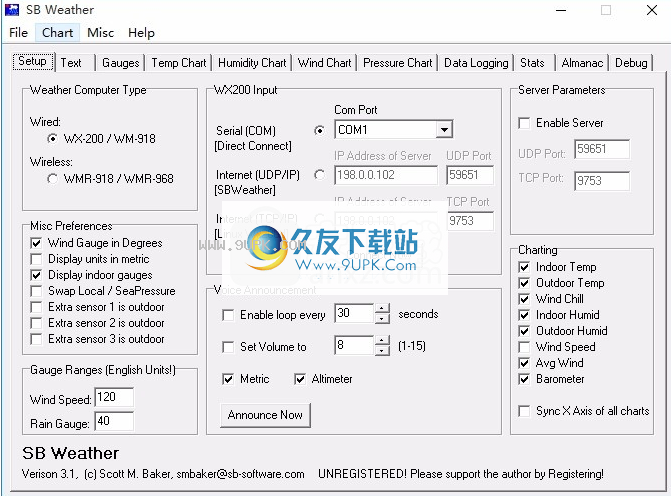Screen dimensions: 671x496
Task: Toggle Display indoor gauges checkbox
Action: click(36, 275)
